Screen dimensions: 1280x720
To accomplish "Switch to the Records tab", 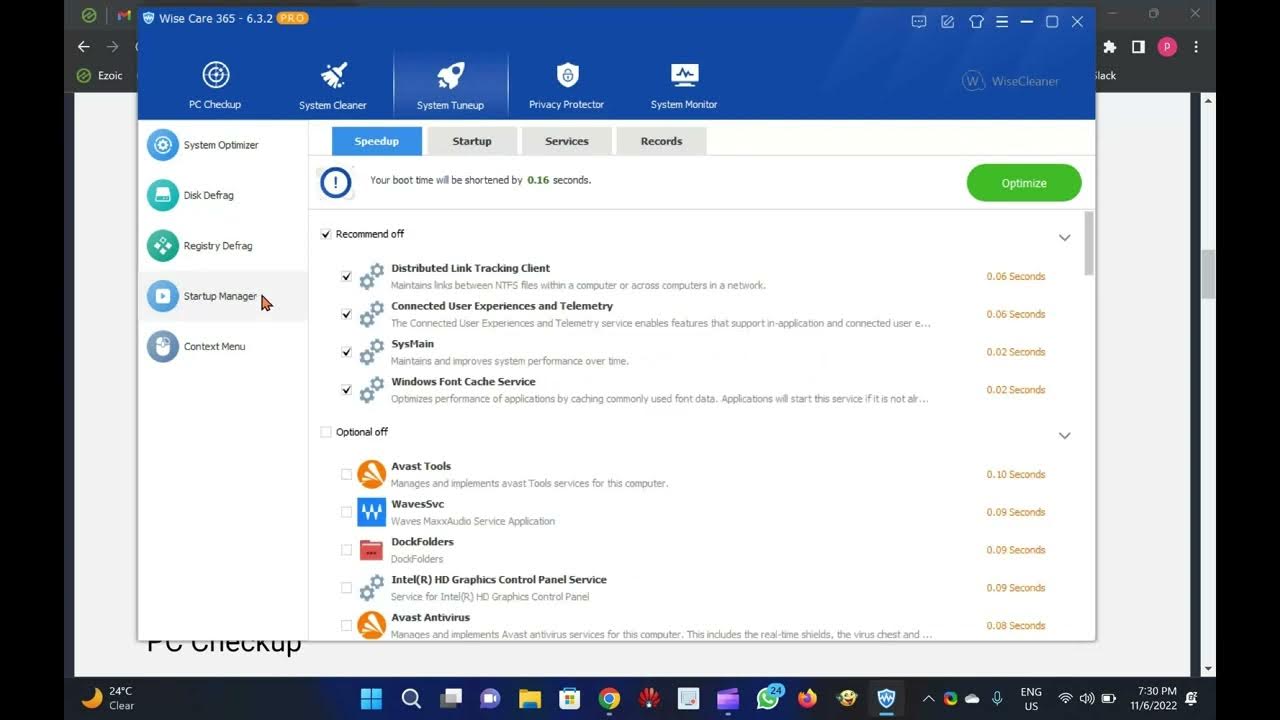I will [661, 141].
